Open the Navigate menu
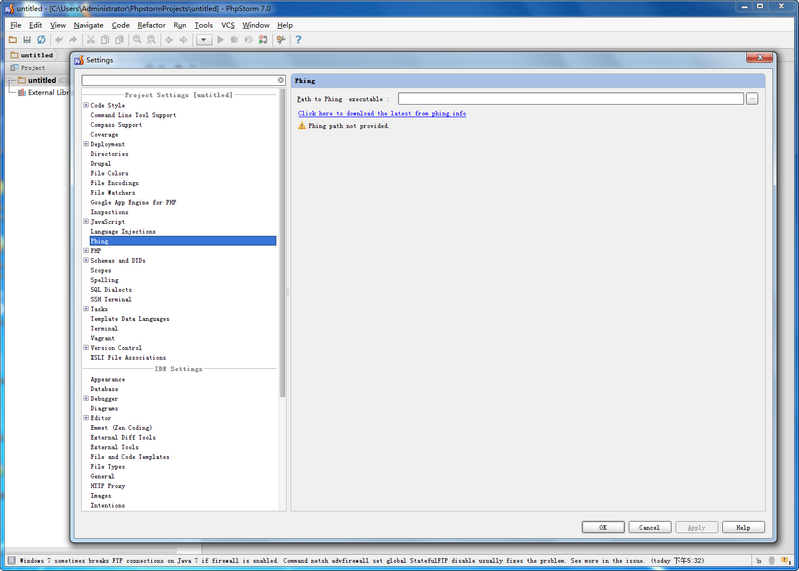The image size is (799, 571). click(88, 25)
